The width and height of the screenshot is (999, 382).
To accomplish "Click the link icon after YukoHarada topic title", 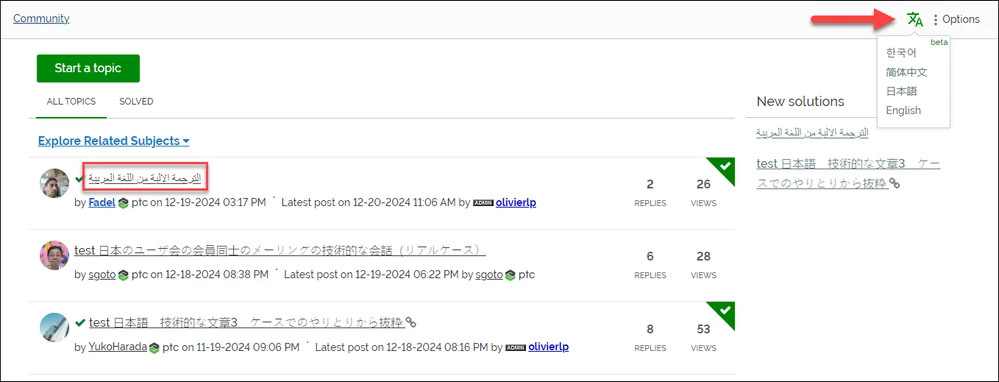I will pyautogui.click(x=411, y=323).
